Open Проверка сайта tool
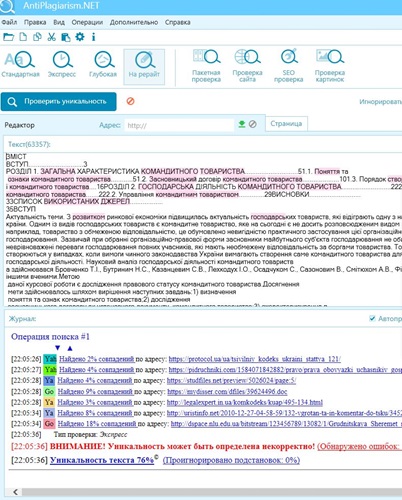 click(247, 66)
